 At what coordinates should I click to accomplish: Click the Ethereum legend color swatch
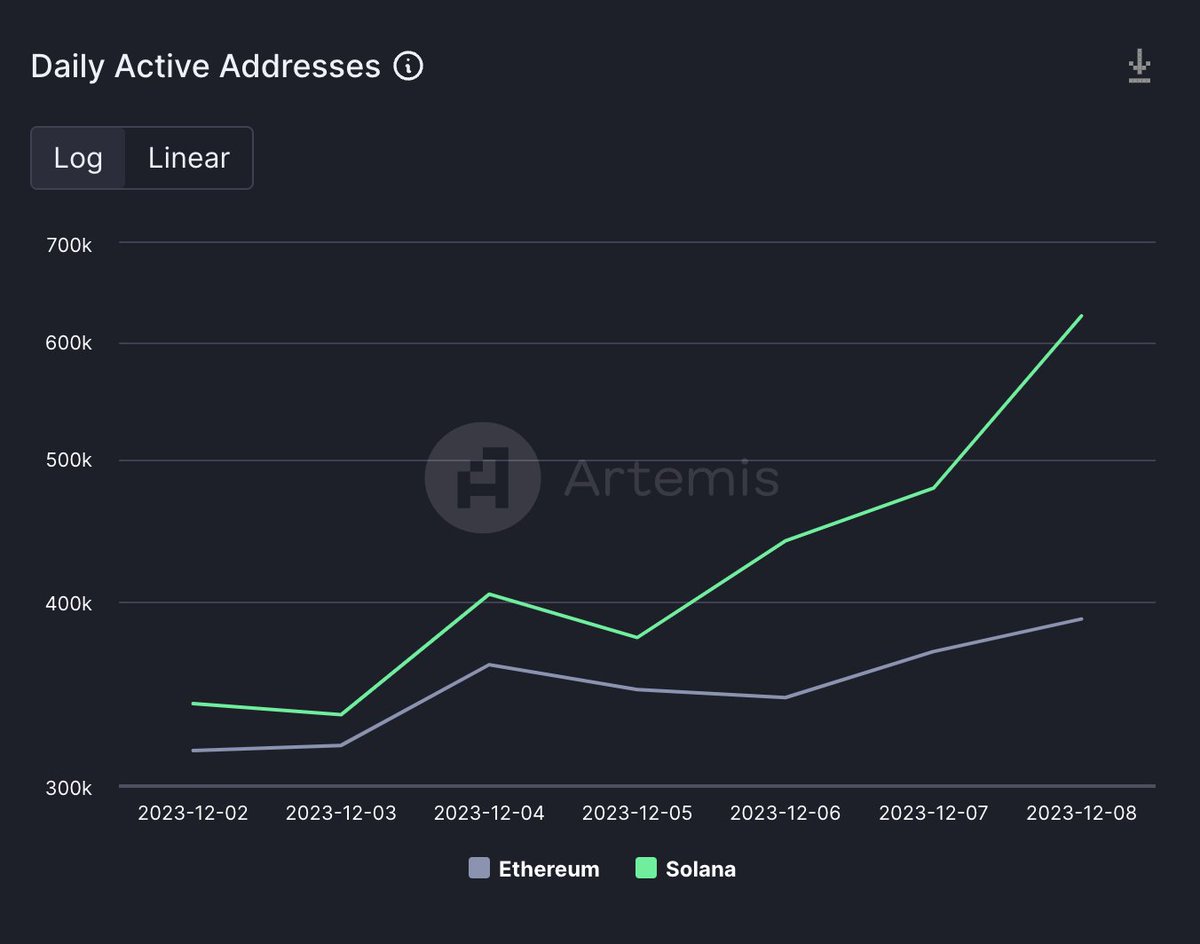coord(479,869)
